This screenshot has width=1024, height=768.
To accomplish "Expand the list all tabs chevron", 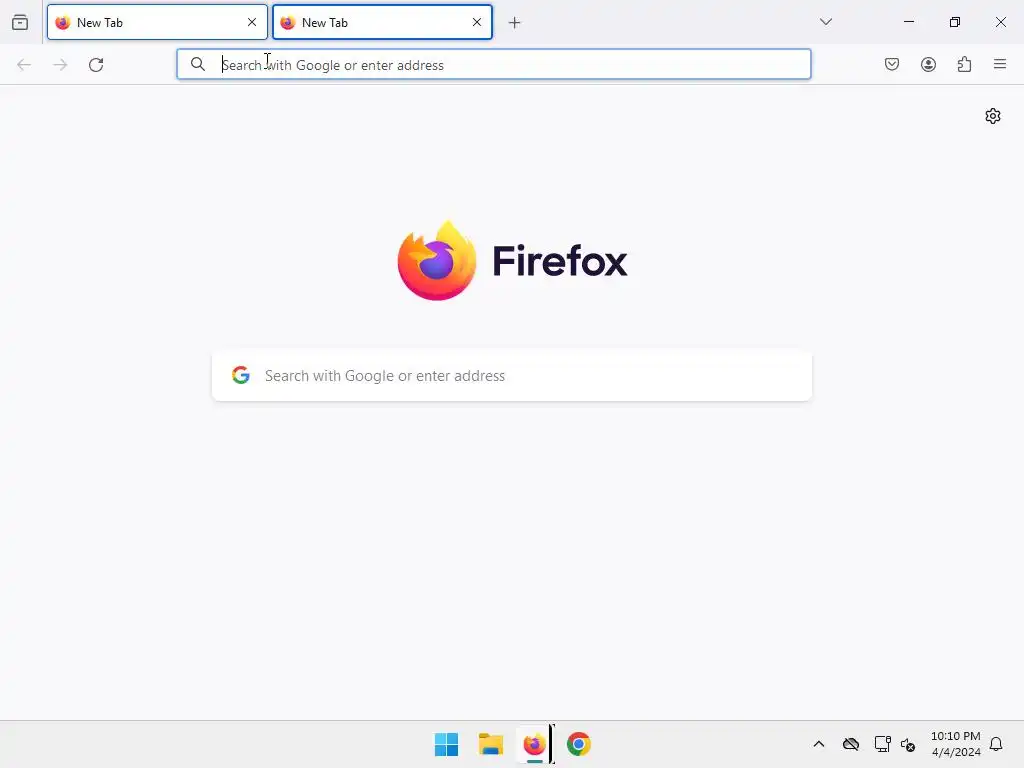I will click(x=826, y=22).
